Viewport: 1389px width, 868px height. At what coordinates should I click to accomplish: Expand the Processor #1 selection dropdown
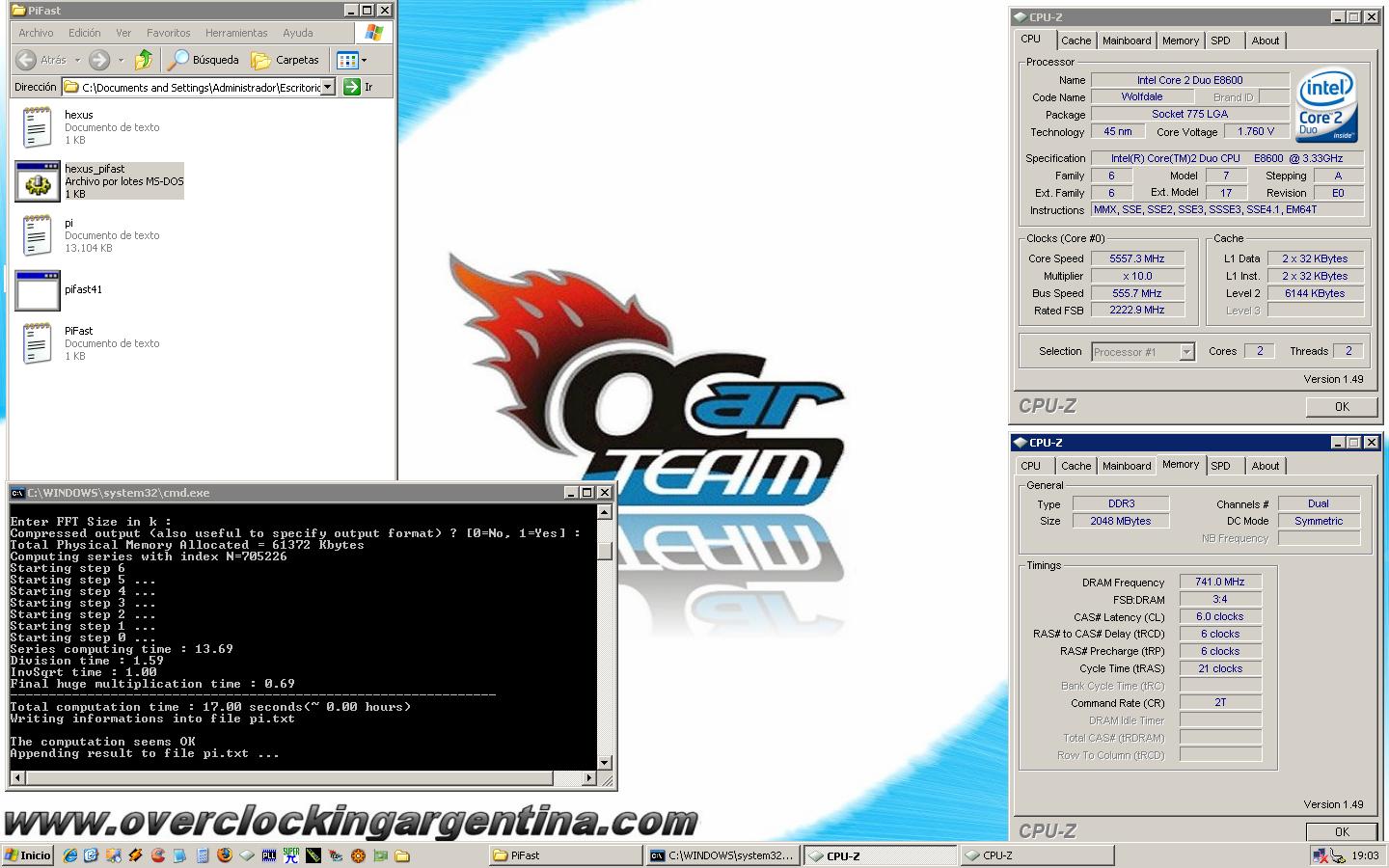1186,352
